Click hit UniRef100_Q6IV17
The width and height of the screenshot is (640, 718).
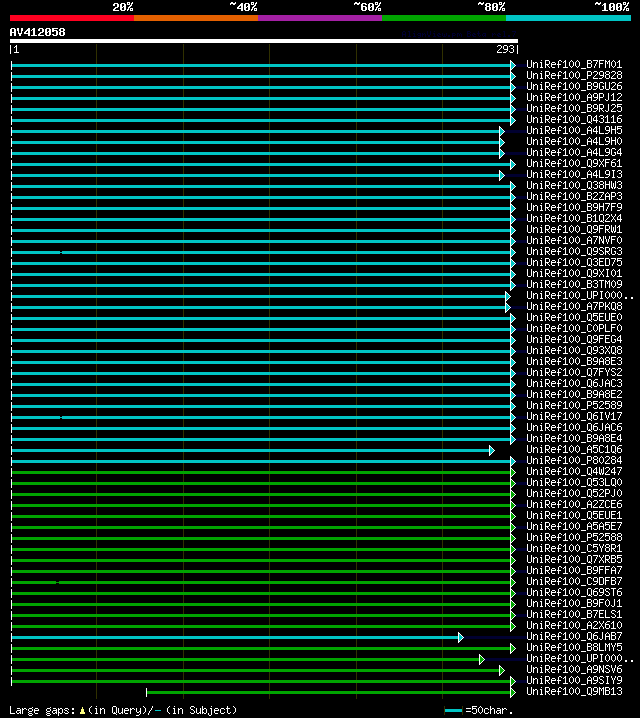click(574, 416)
